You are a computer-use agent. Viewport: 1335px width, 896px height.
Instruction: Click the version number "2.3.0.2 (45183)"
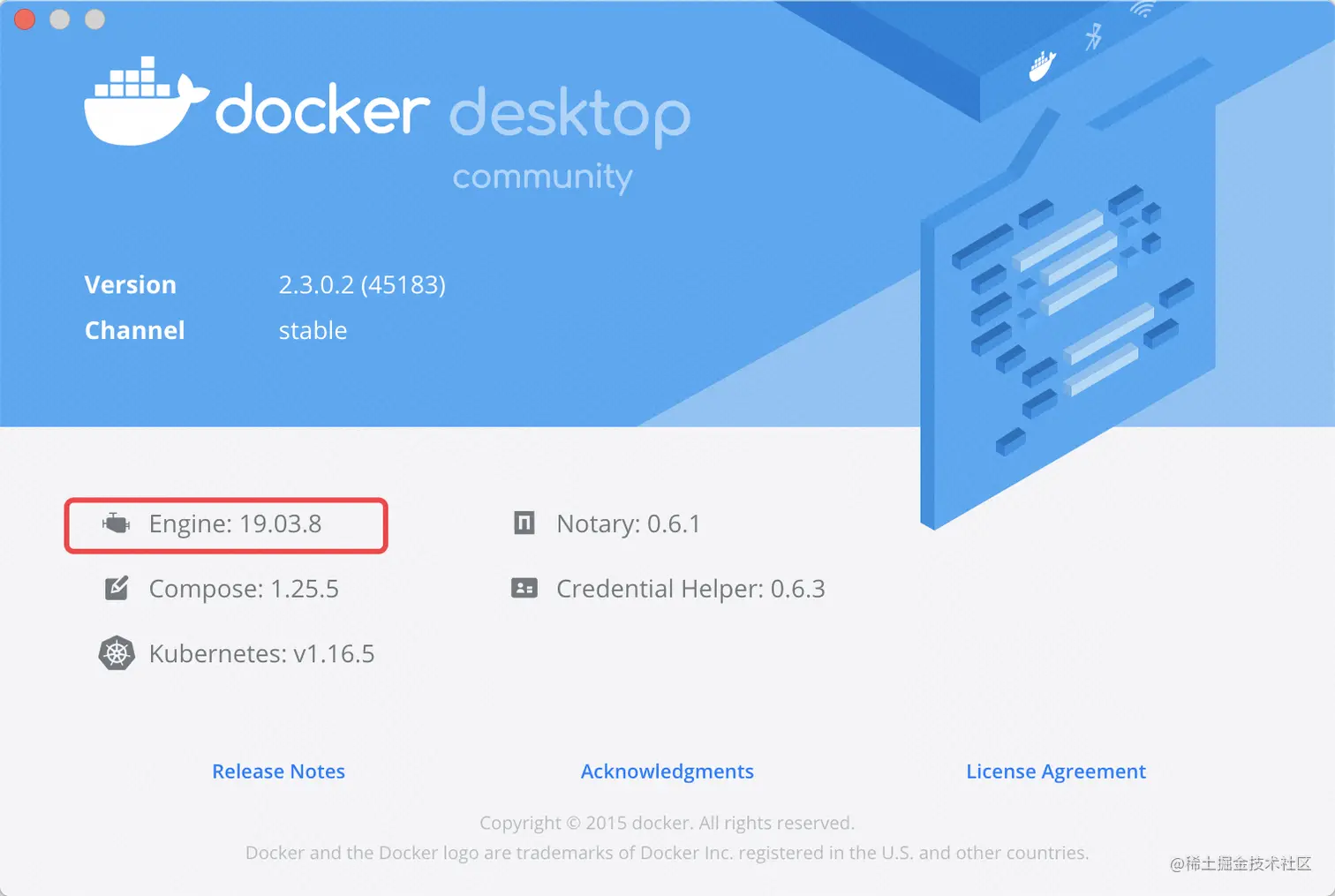[362, 285]
